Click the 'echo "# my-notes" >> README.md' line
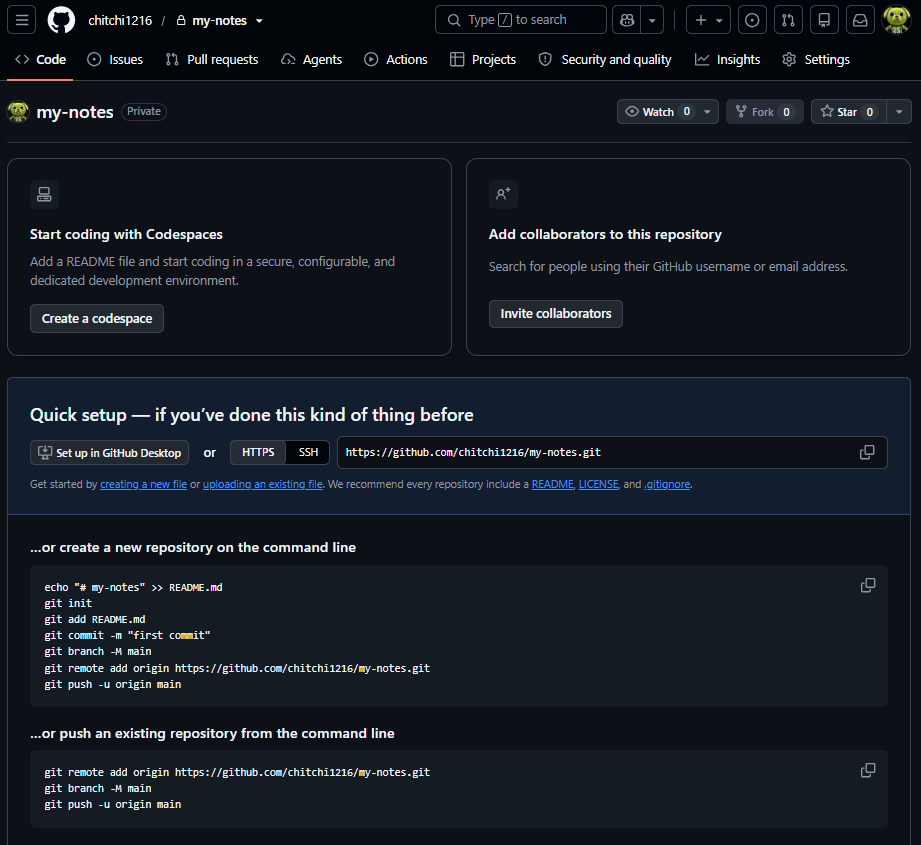921x845 pixels. [x=133, y=587]
